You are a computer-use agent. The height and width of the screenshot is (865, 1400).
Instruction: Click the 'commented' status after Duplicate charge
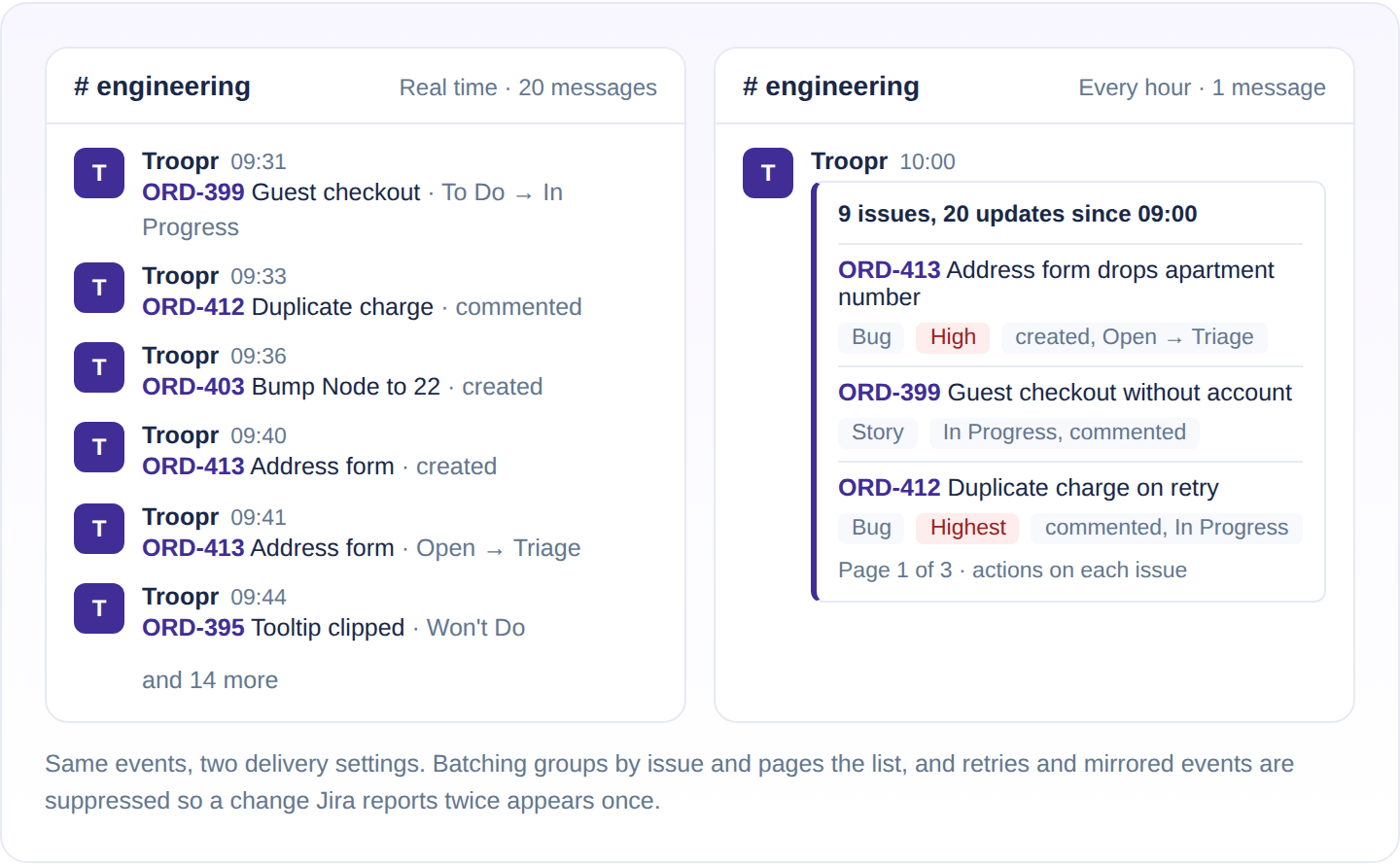point(519,307)
